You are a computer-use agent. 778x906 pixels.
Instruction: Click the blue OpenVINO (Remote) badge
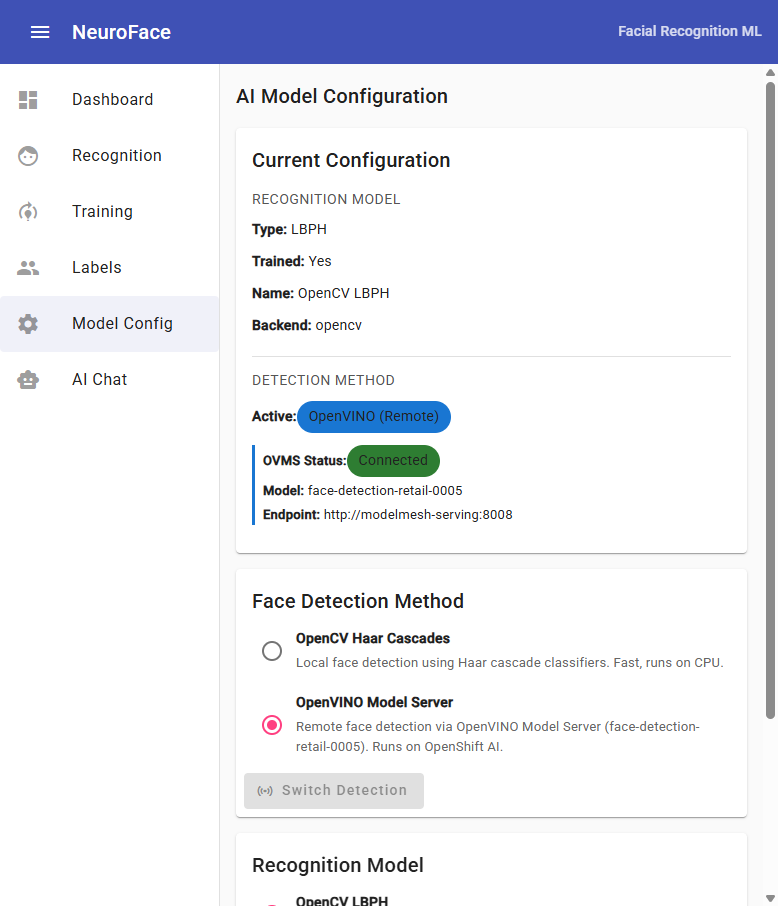[x=373, y=416]
